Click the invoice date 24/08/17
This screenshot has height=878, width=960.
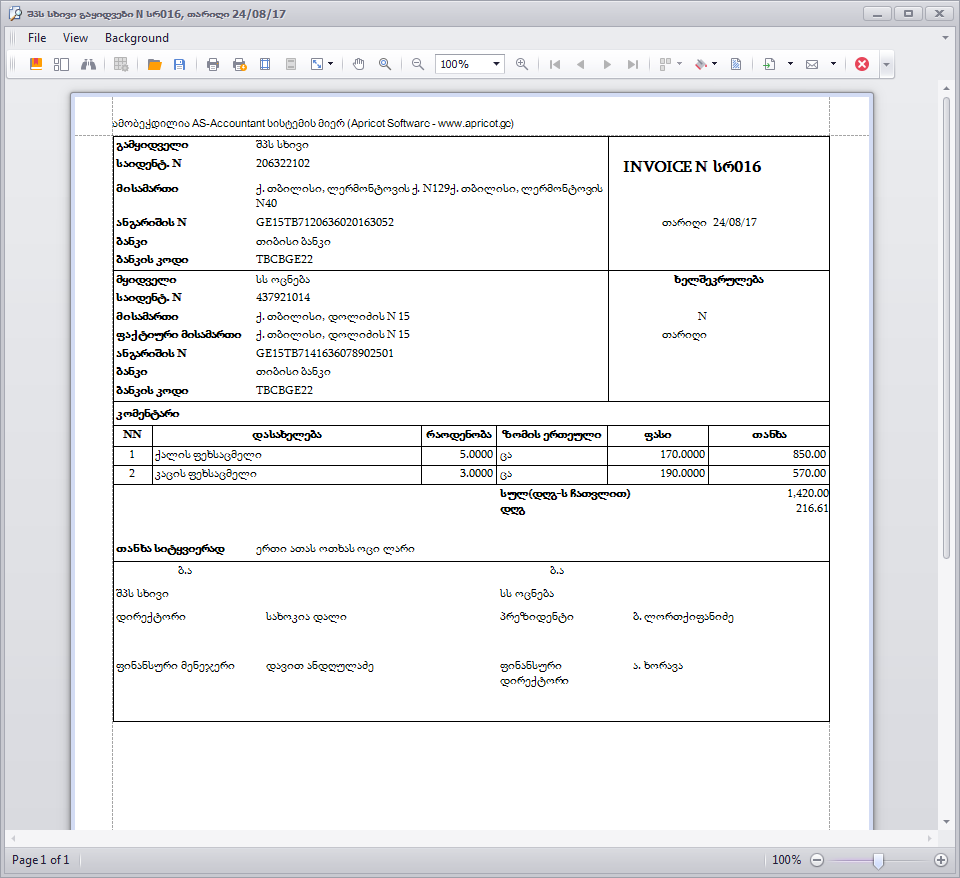pyautogui.click(x=735, y=222)
